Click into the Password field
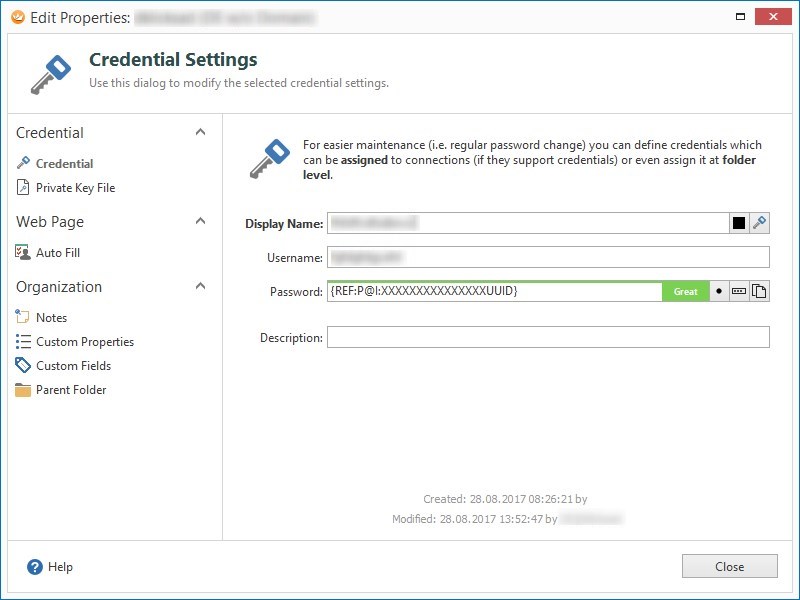This screenshot has height=600, width=800. point(493,291)
